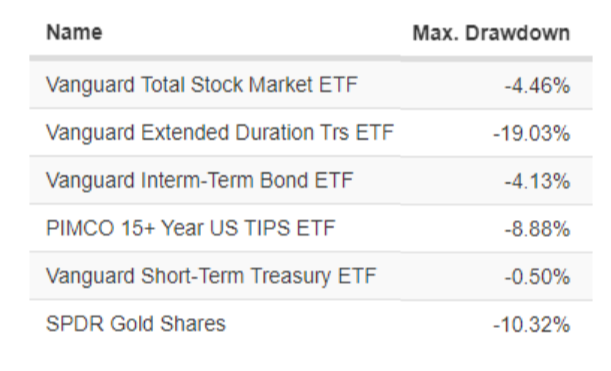Highlight the row with the largest drawdown, -19.03%
This screenshot has height=371, width=611.
coord(311,132)
